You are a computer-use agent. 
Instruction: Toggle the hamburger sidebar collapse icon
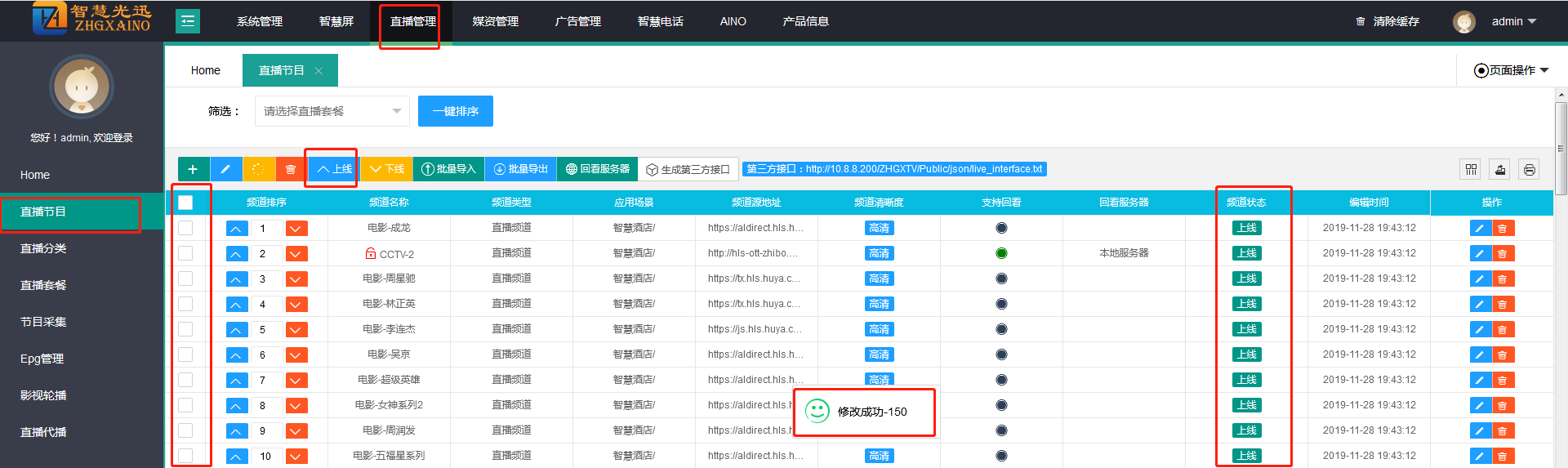pyautogui.click(x=188, y=21)
